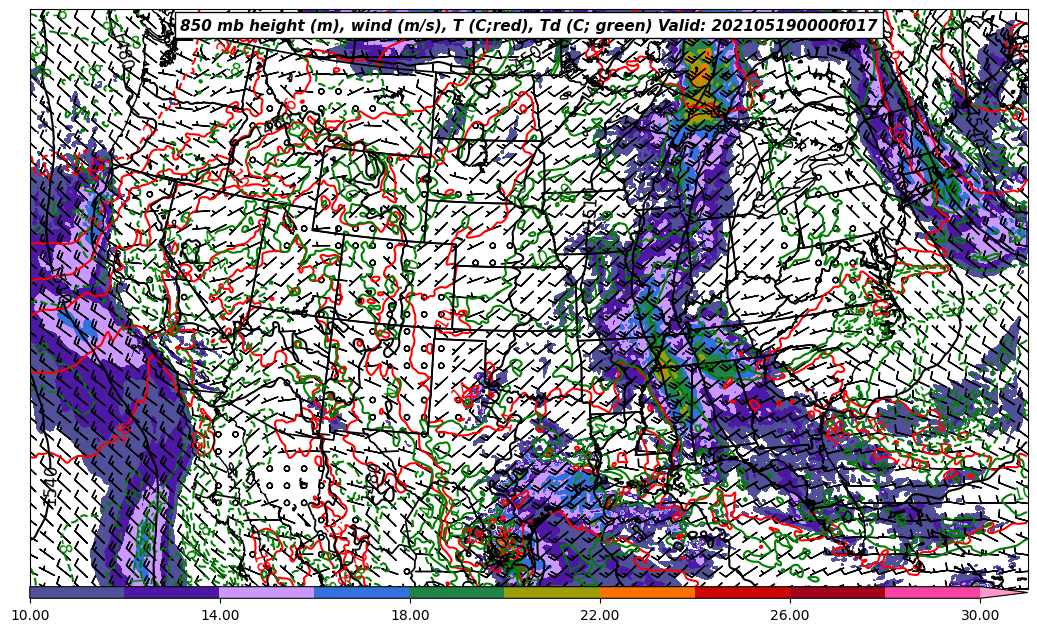Click the 30.00 colorbar tick label
This screenshot has height=632, width=1037.
click(980, 615)
